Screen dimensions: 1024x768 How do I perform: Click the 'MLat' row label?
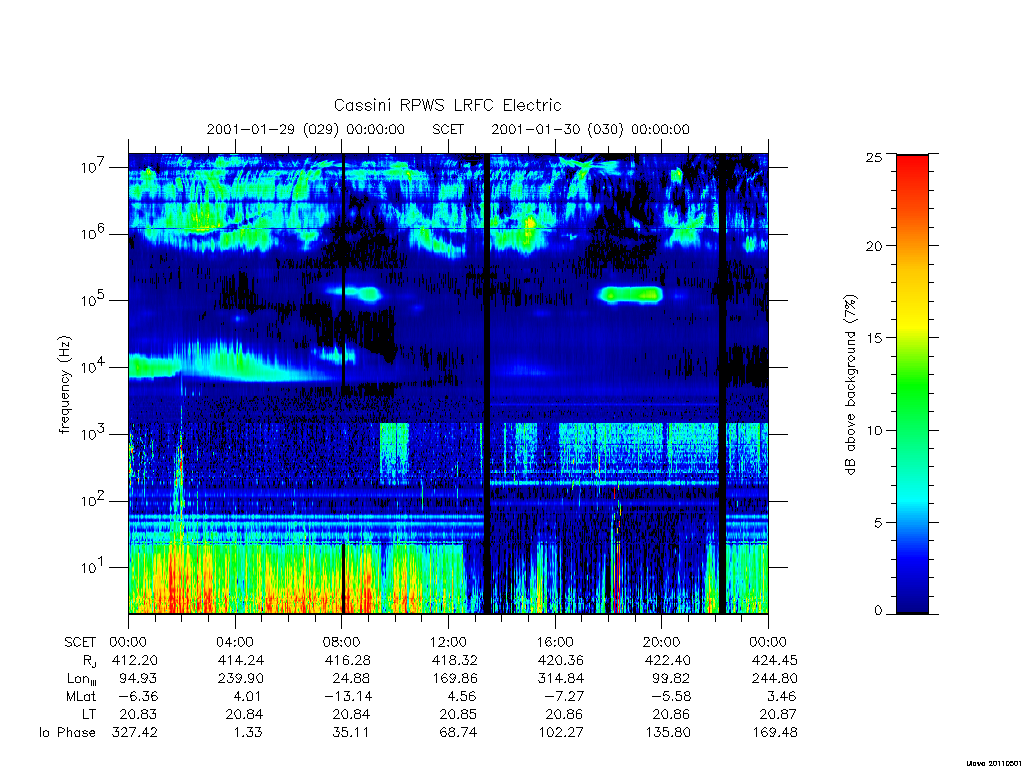(x=80, y=696)
